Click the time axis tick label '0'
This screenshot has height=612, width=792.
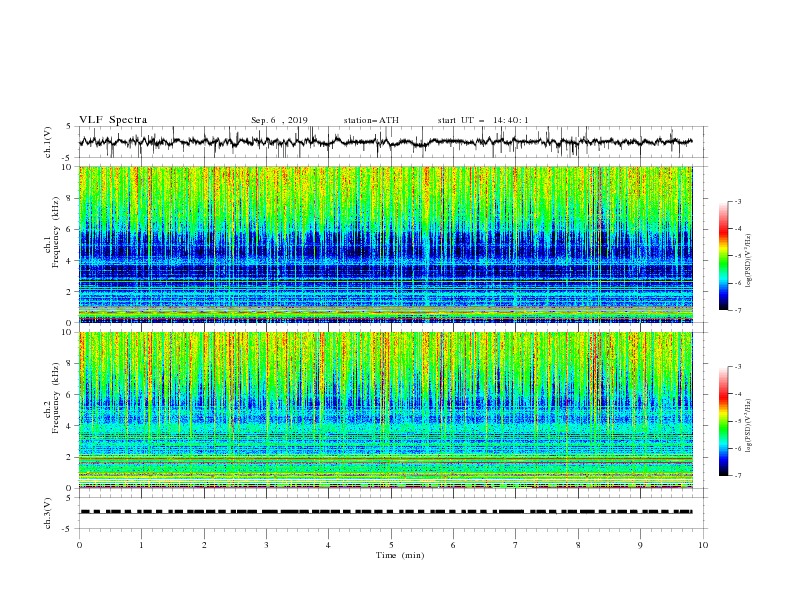click(79, 545)
